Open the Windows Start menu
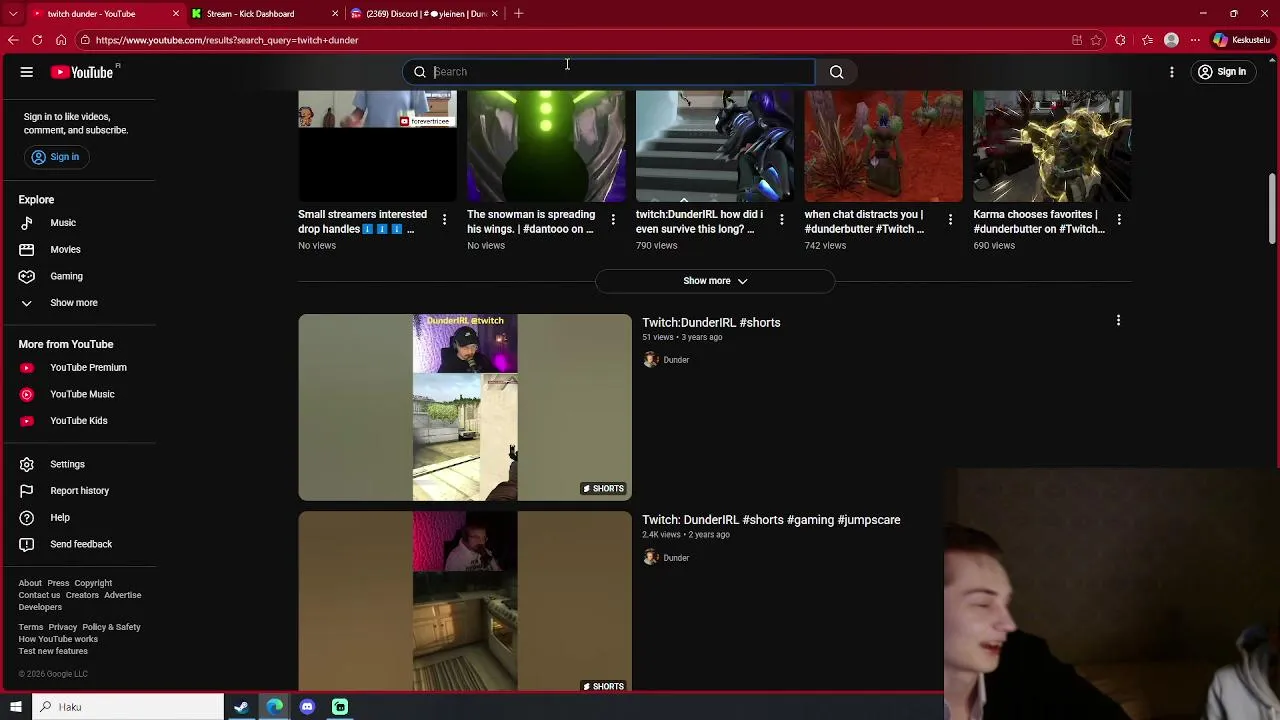This screenshot has height=720, width=1280. [x=16, y=707]
